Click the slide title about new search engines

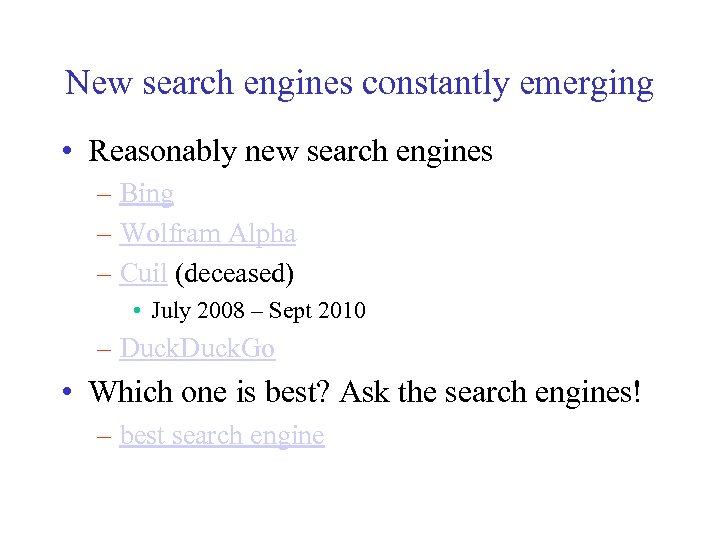(x=359, y=83)
